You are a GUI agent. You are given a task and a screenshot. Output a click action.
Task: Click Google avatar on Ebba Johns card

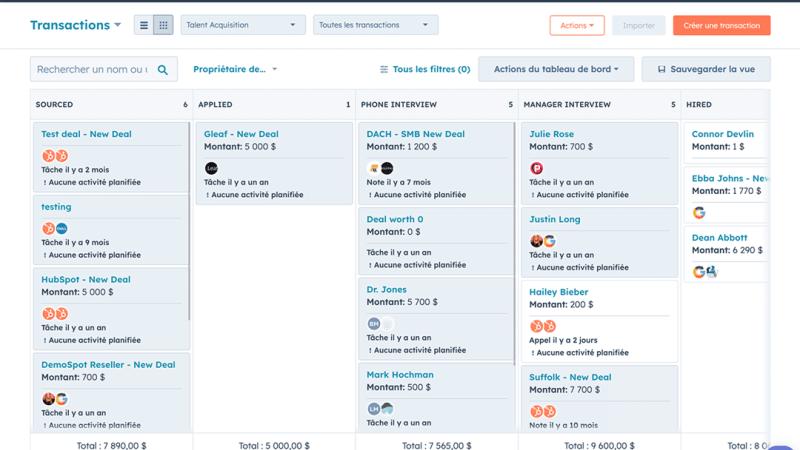coord(699,213)
